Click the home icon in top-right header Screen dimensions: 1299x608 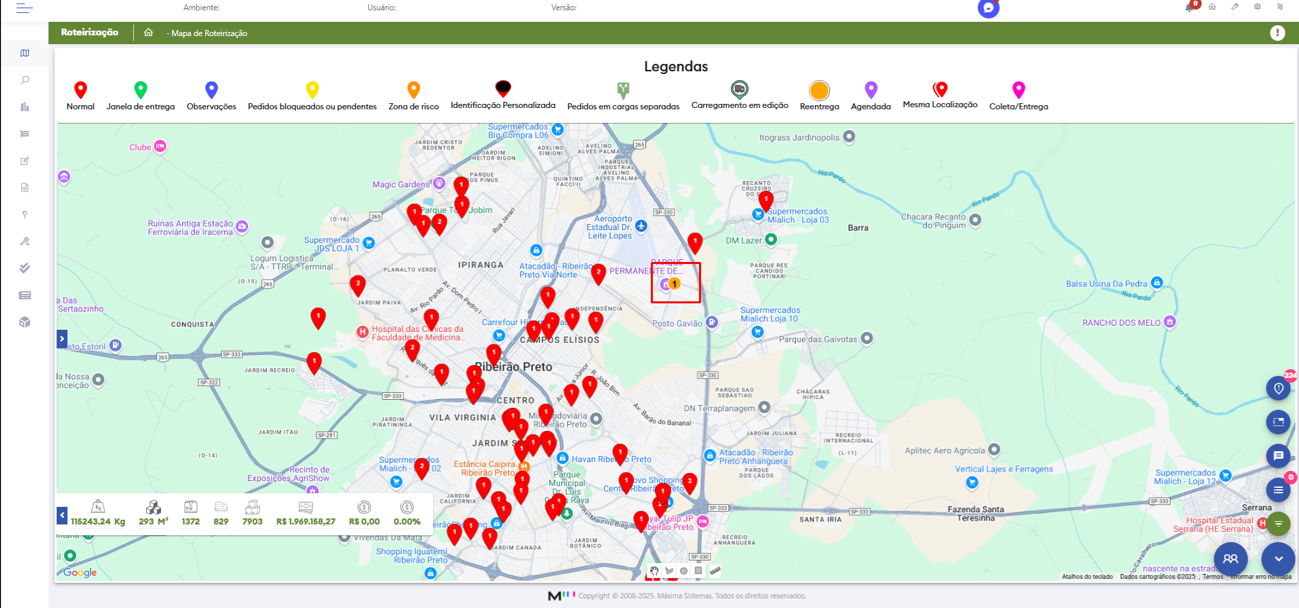pyautogui.click(x=1212, y=7)
